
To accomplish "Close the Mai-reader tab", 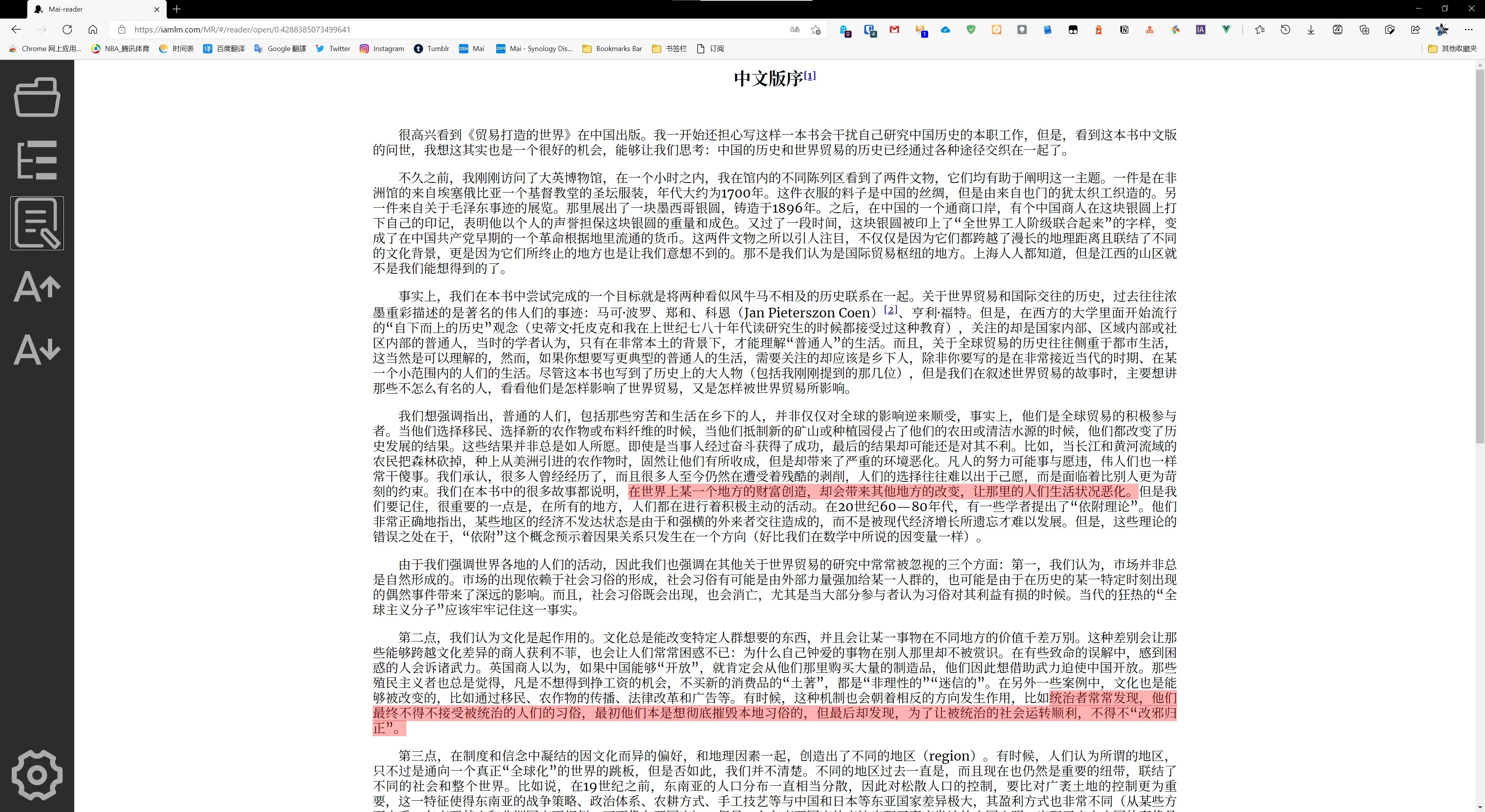I will point(157,9).
